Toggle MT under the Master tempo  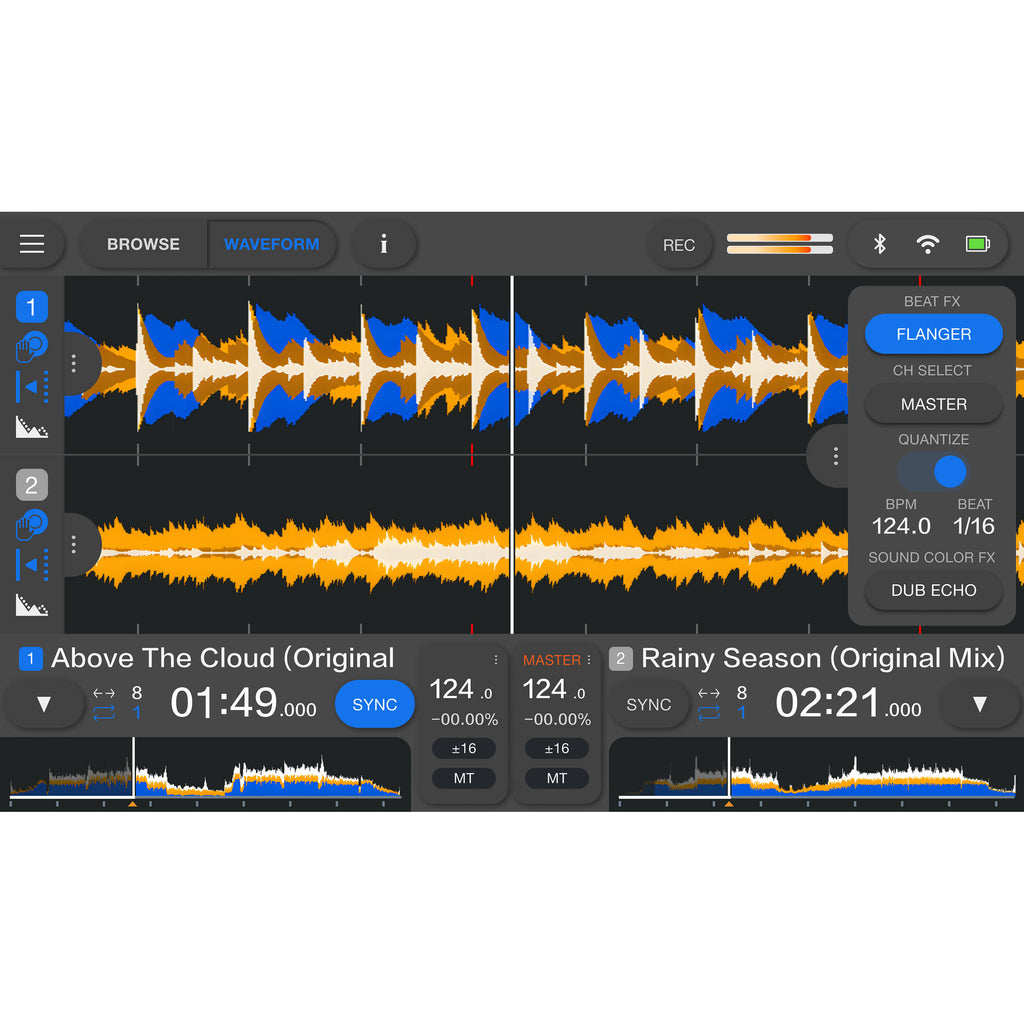tap(557, 778)
